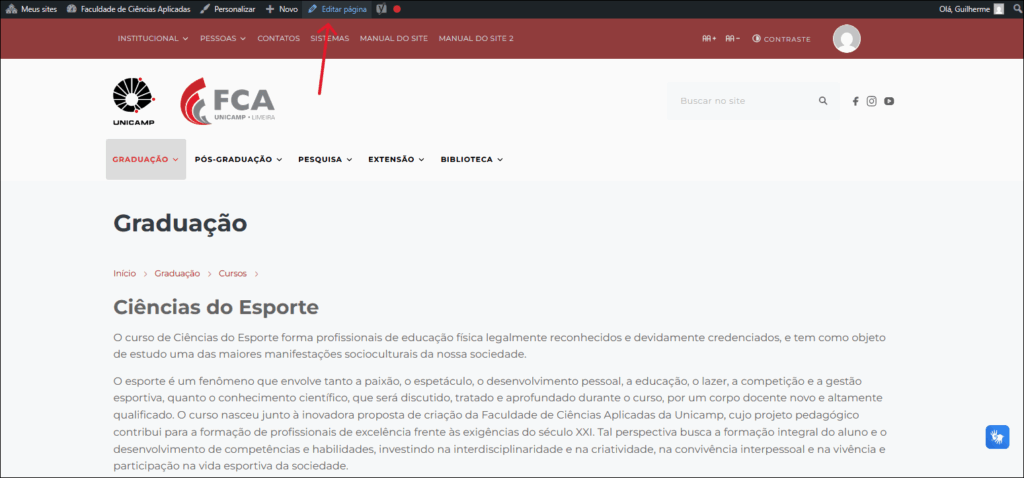Decrease font size with AA-
The image size is (1024, 478).
(x=732, y=39)
